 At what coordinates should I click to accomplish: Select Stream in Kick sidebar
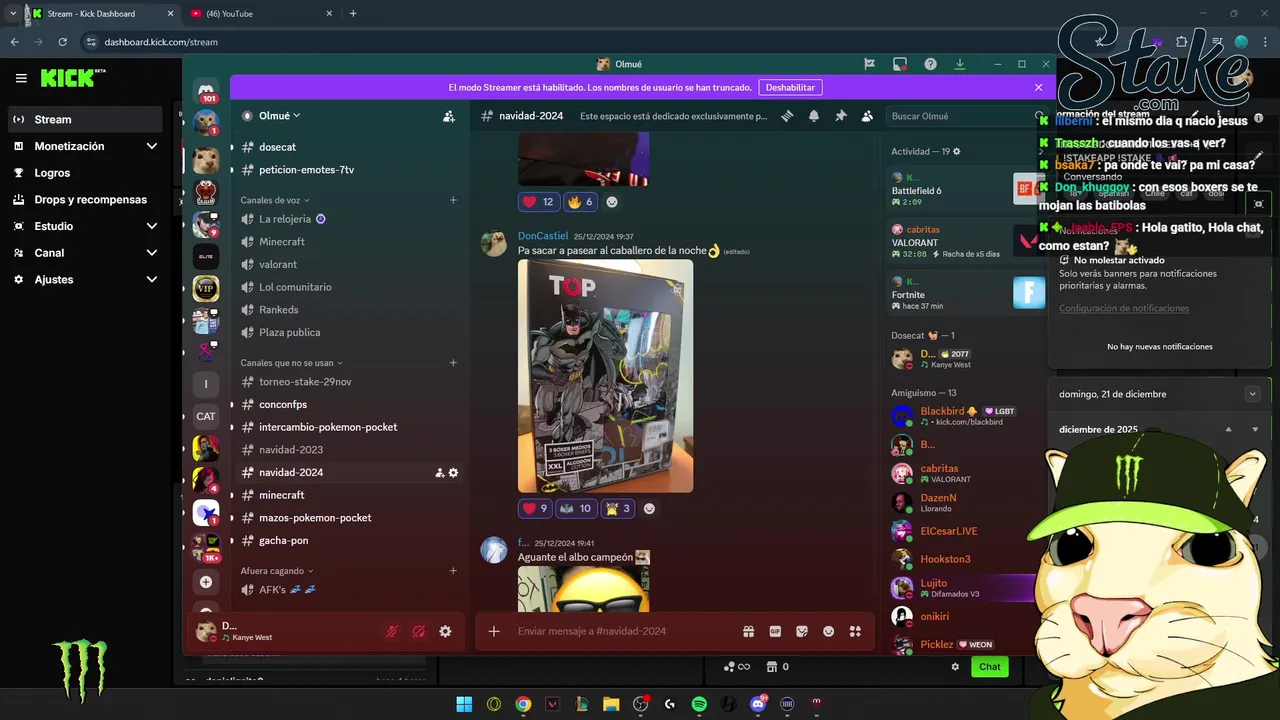point(84,119)
